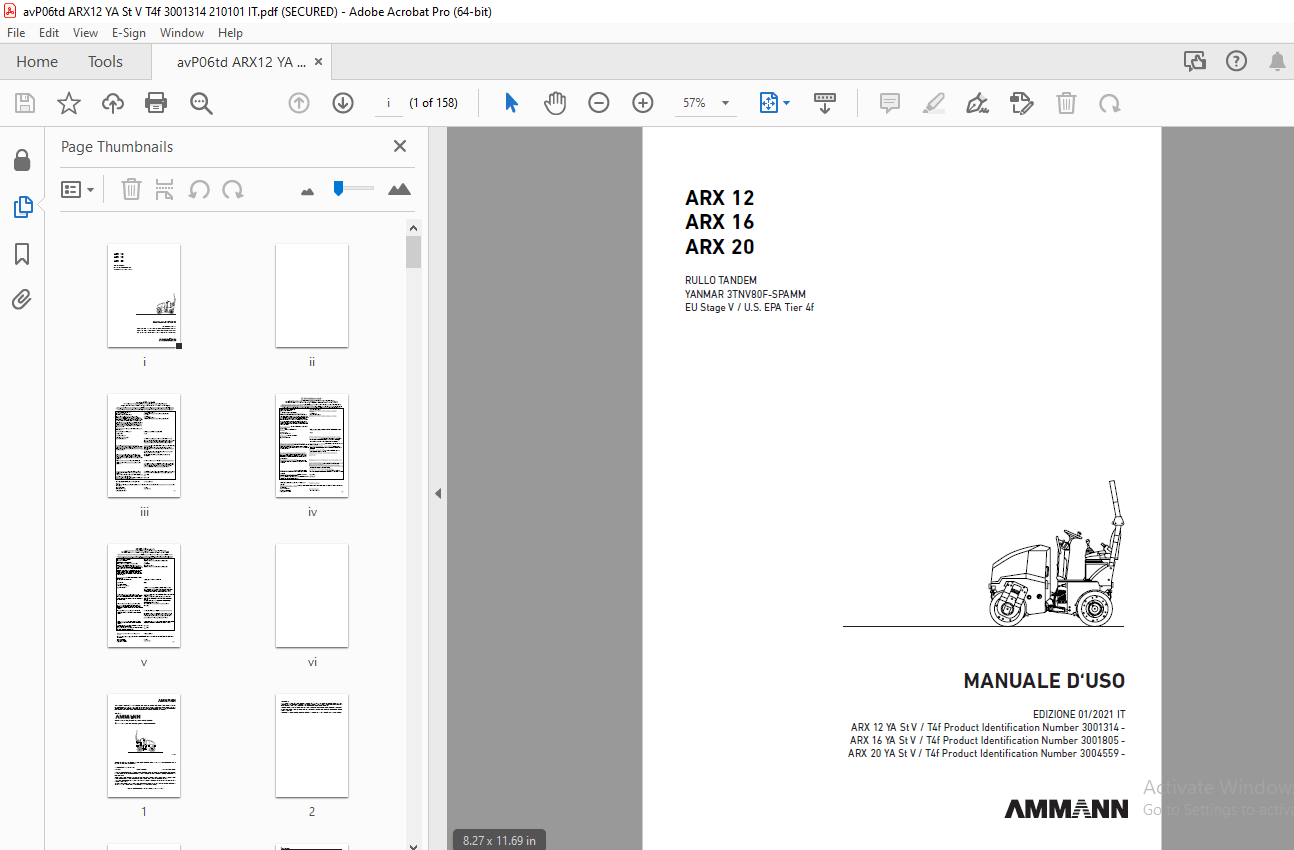Open the scrolling mode keyboard icon
Screen dimensions: 1294x850
[825, 103]
